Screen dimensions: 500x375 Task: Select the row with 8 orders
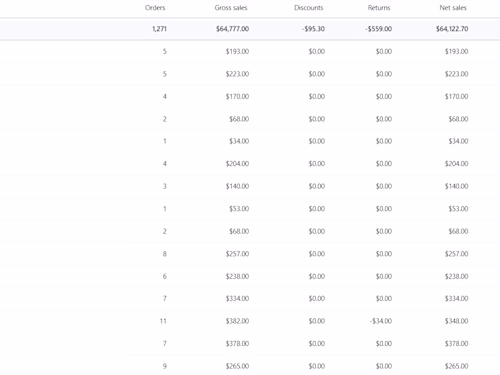pos(250,254)
